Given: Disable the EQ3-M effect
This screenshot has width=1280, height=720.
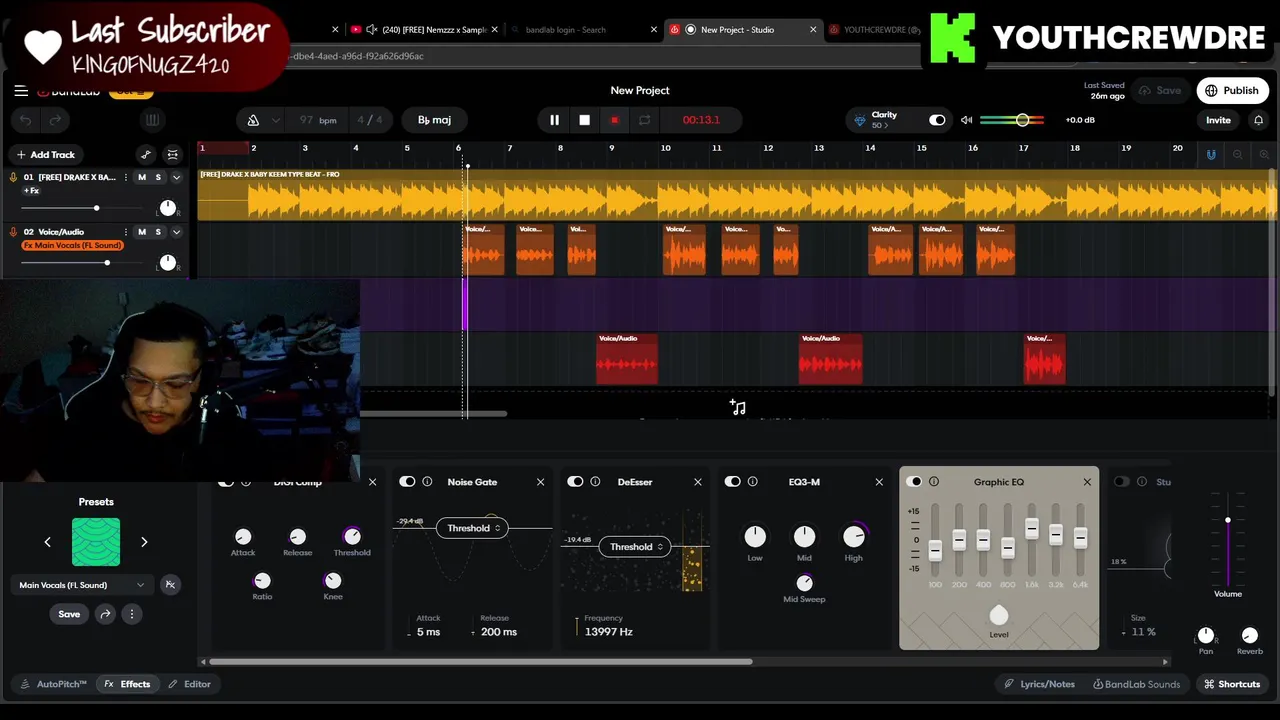Looking at the screenshot, I should pos(733,482).
